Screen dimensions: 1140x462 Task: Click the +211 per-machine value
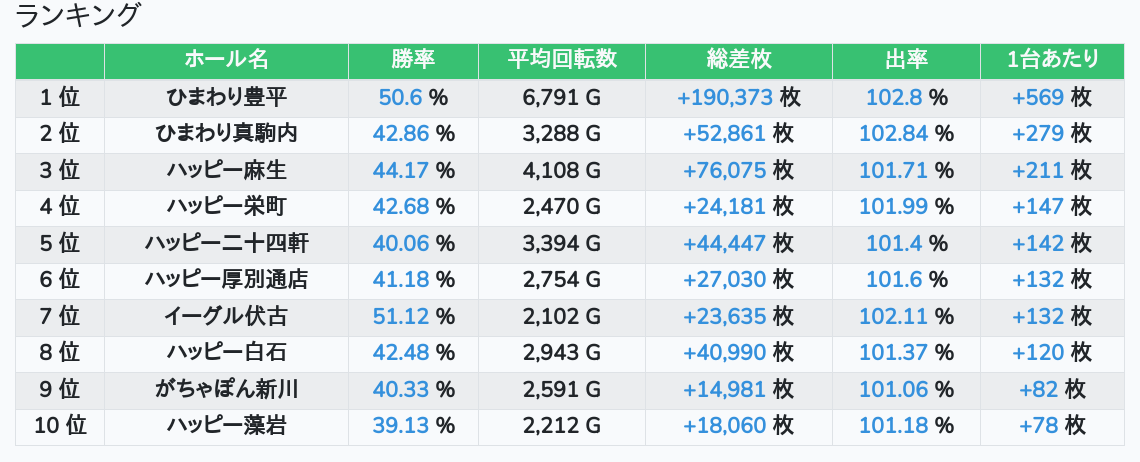[x=1038, y=170]
